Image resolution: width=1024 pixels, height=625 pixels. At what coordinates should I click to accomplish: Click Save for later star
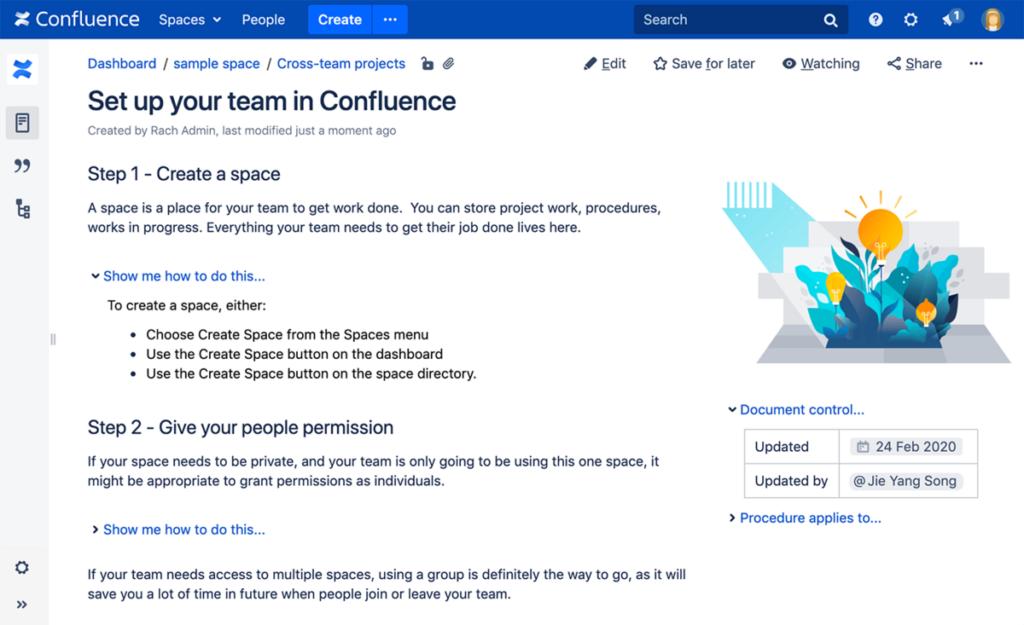(704, 64)
